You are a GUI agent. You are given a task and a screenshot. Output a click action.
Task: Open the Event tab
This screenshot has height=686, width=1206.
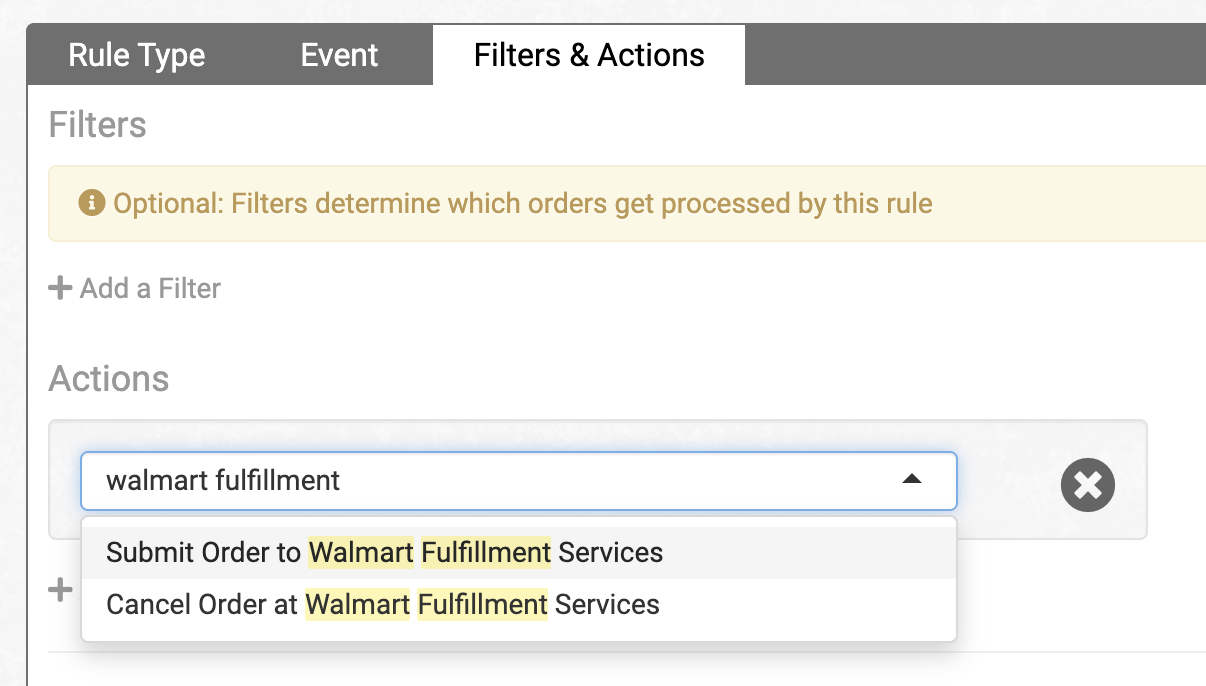coord(339,55)
